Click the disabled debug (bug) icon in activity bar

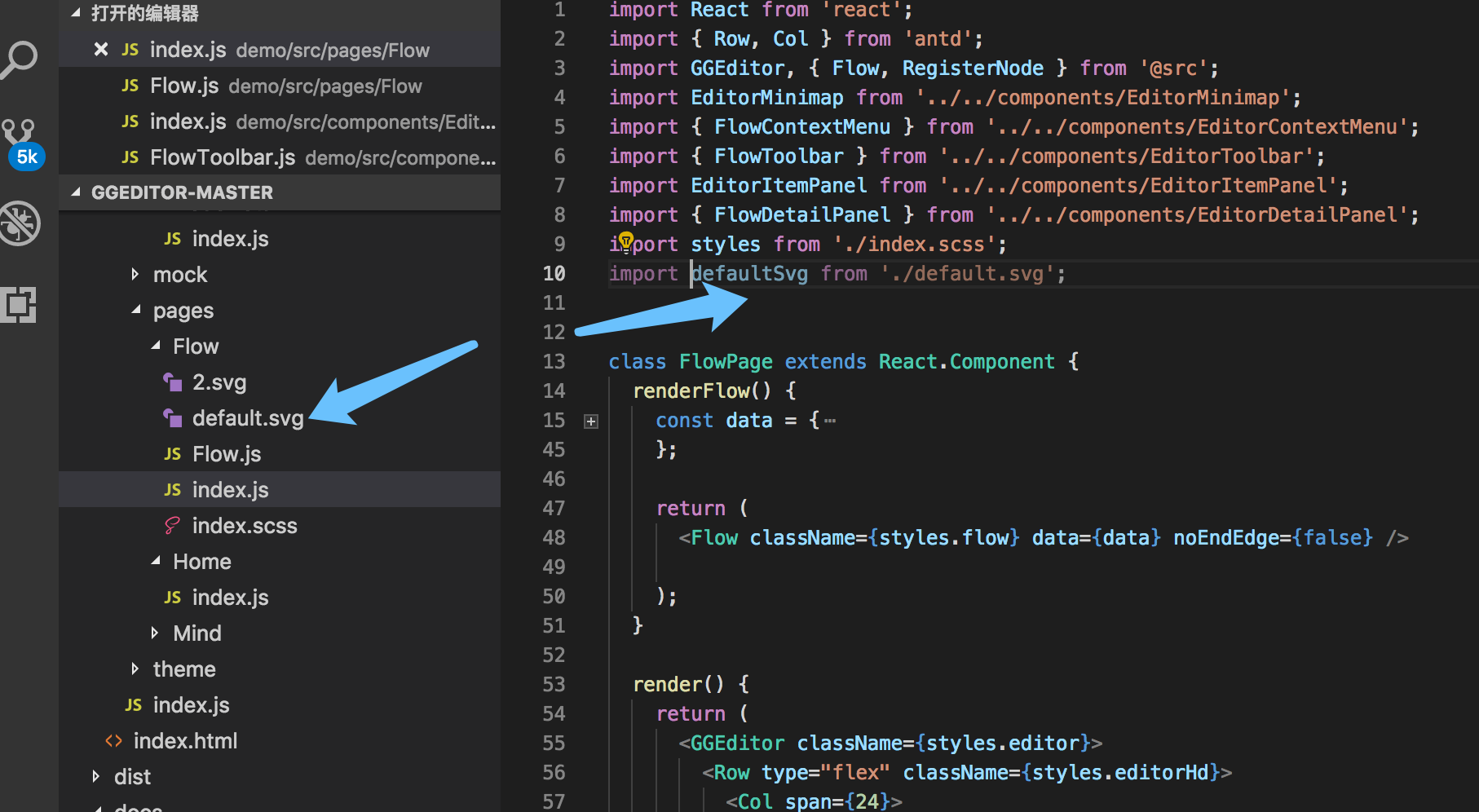(20, 222)
